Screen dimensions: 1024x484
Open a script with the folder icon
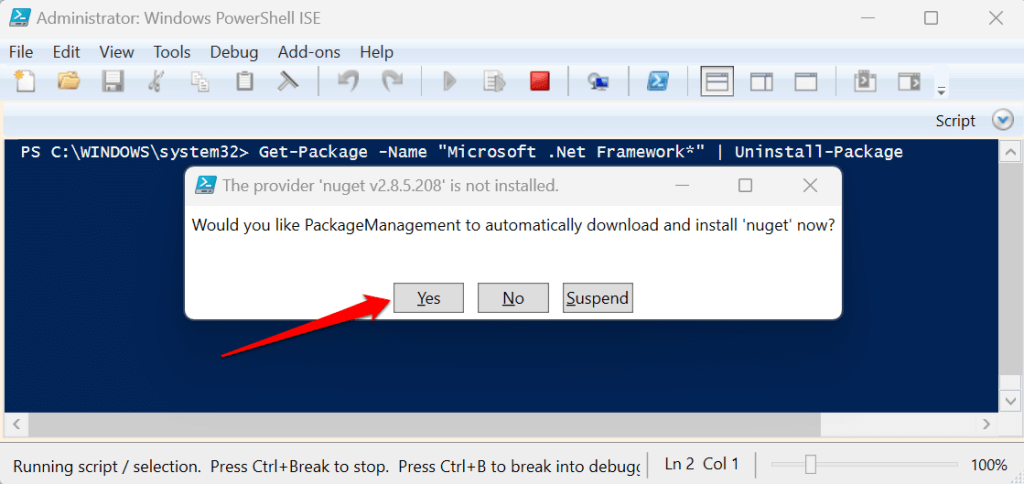tap(68, 82)
